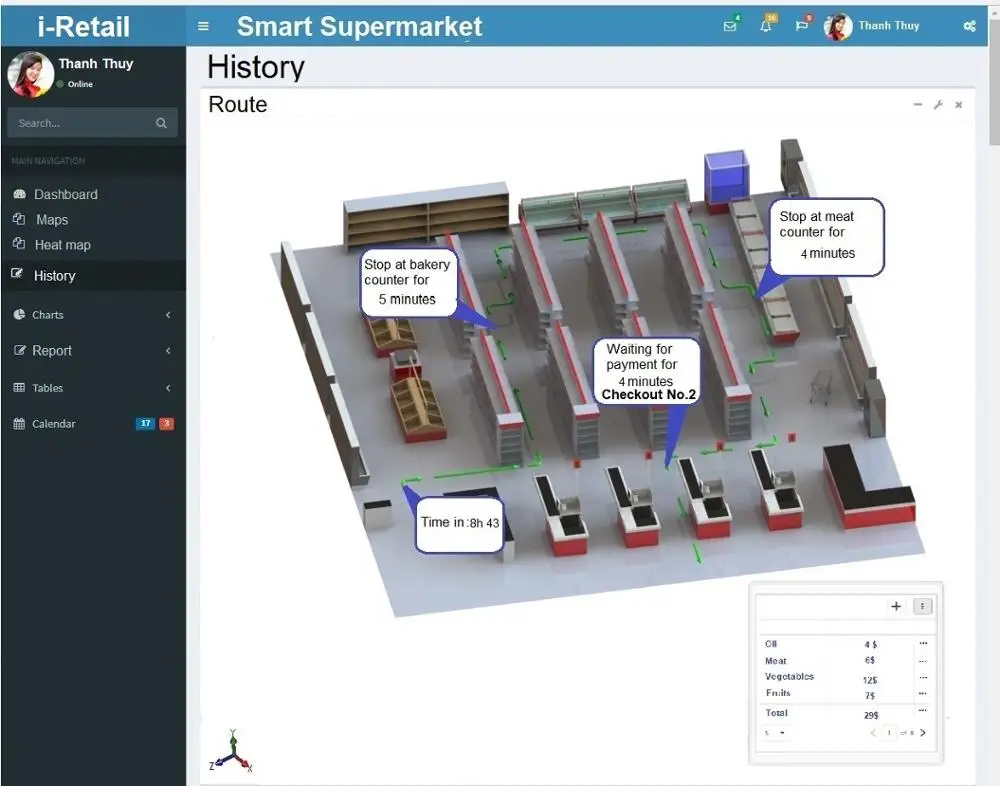
Task: Focus the sidebar Search field
Action: pos(92,122)
